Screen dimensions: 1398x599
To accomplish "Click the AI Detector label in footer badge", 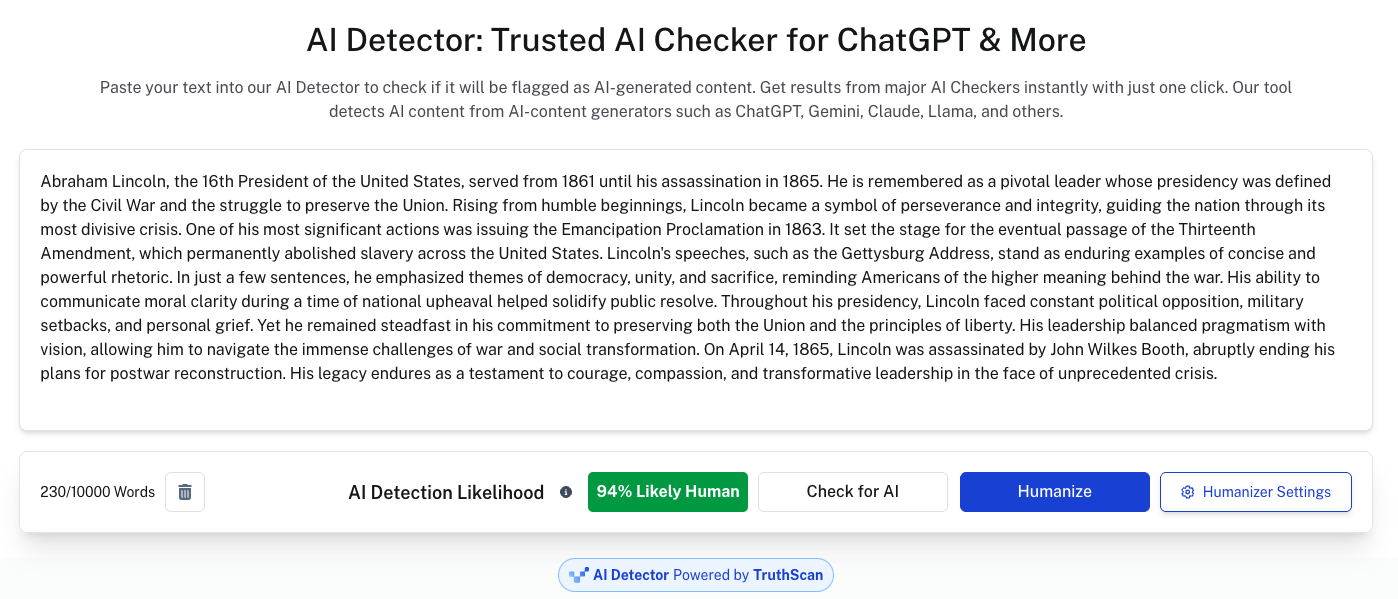I will pos(631,575).
